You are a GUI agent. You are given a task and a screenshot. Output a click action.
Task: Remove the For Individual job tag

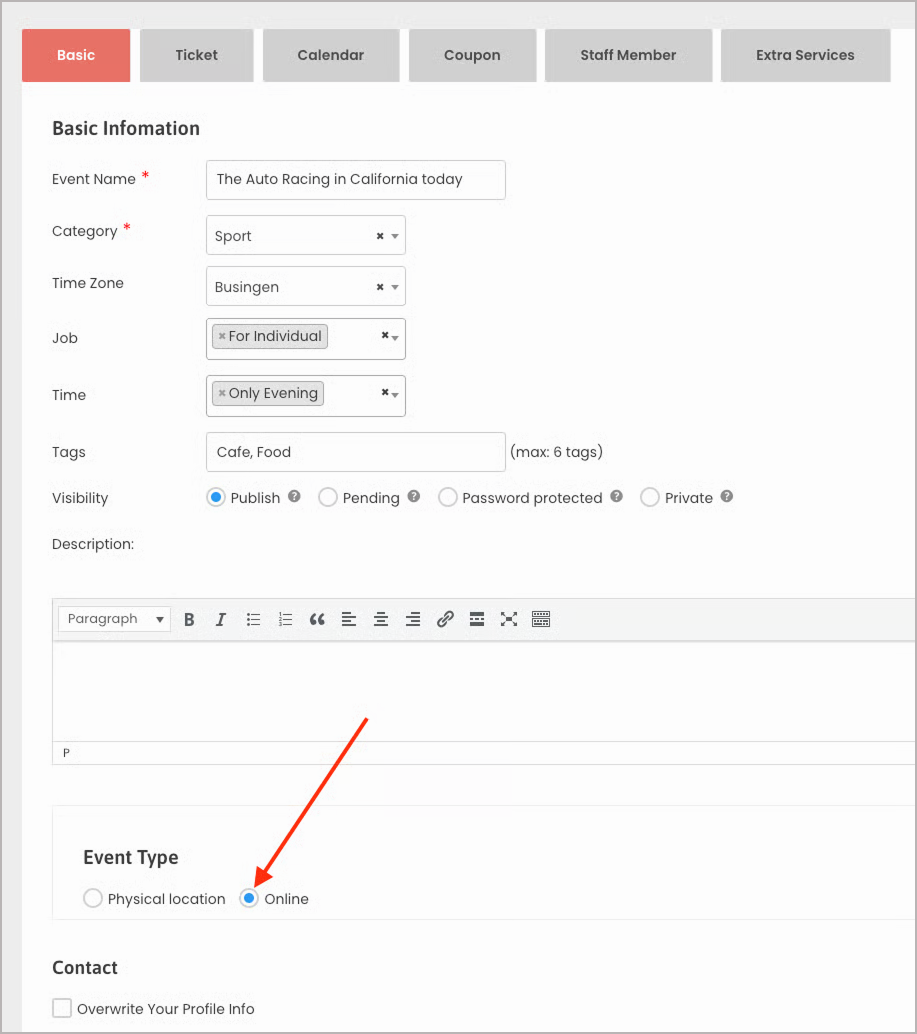pyautogui.click(x=222, y=337)
